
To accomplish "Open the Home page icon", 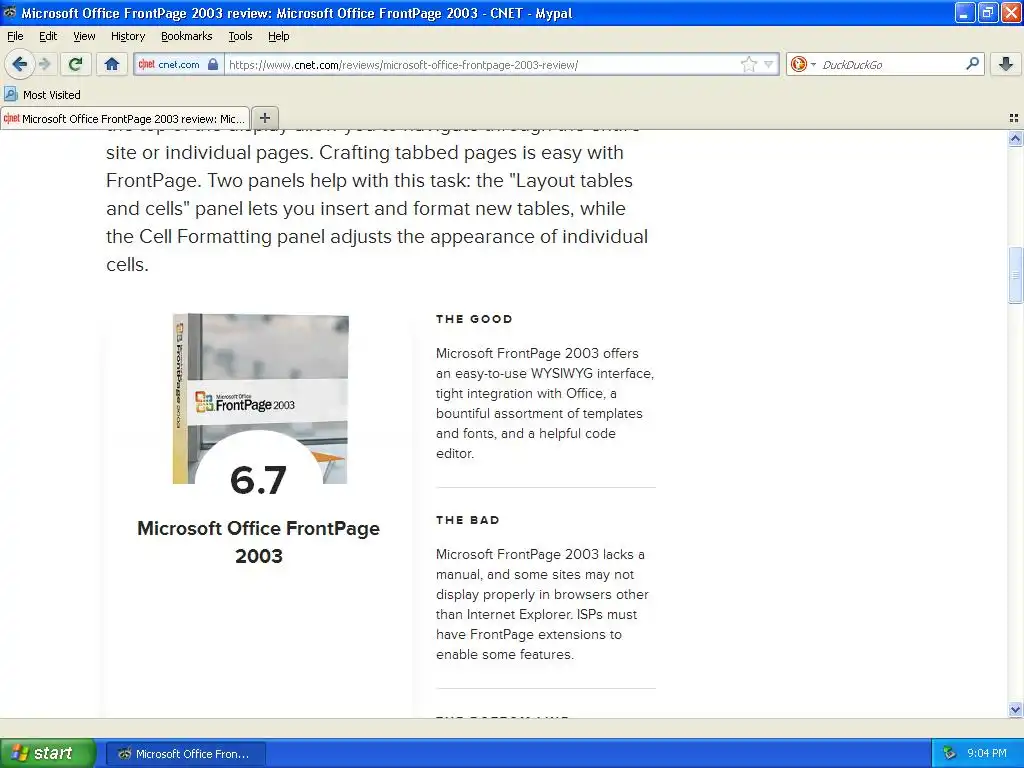I will pyautogui.click(x=112, y=64).
